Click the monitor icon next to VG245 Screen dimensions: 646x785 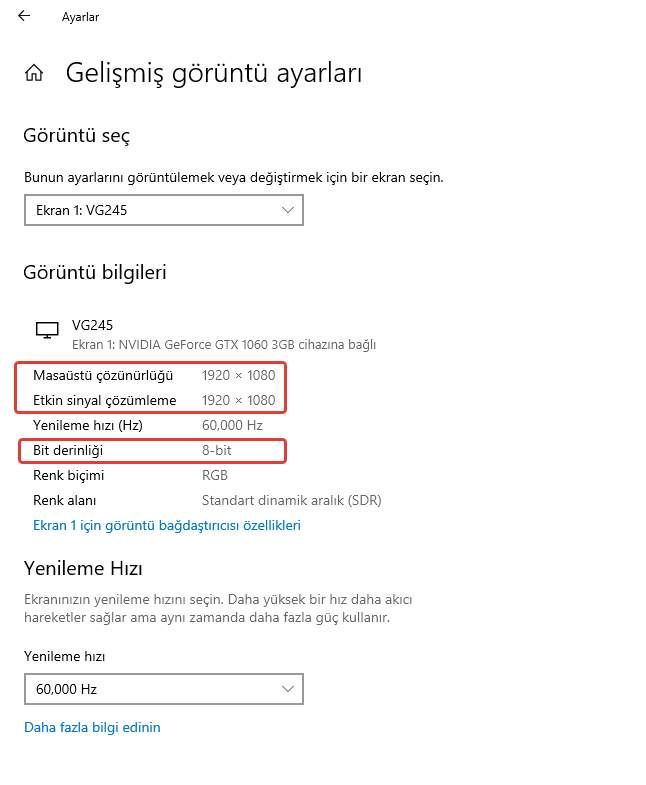[46, 330]
